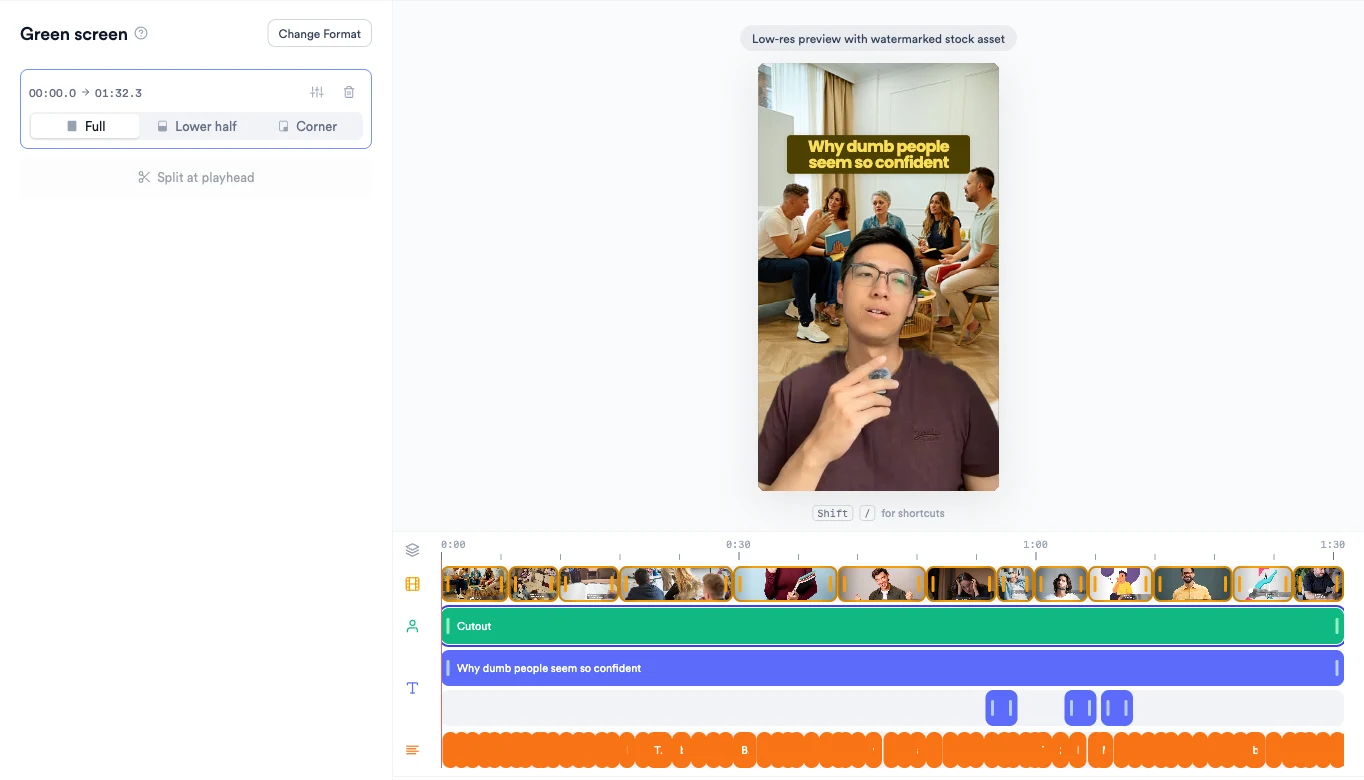
Task: Select the woman in red with notebook clip
Action: click(x=785, y=584)
